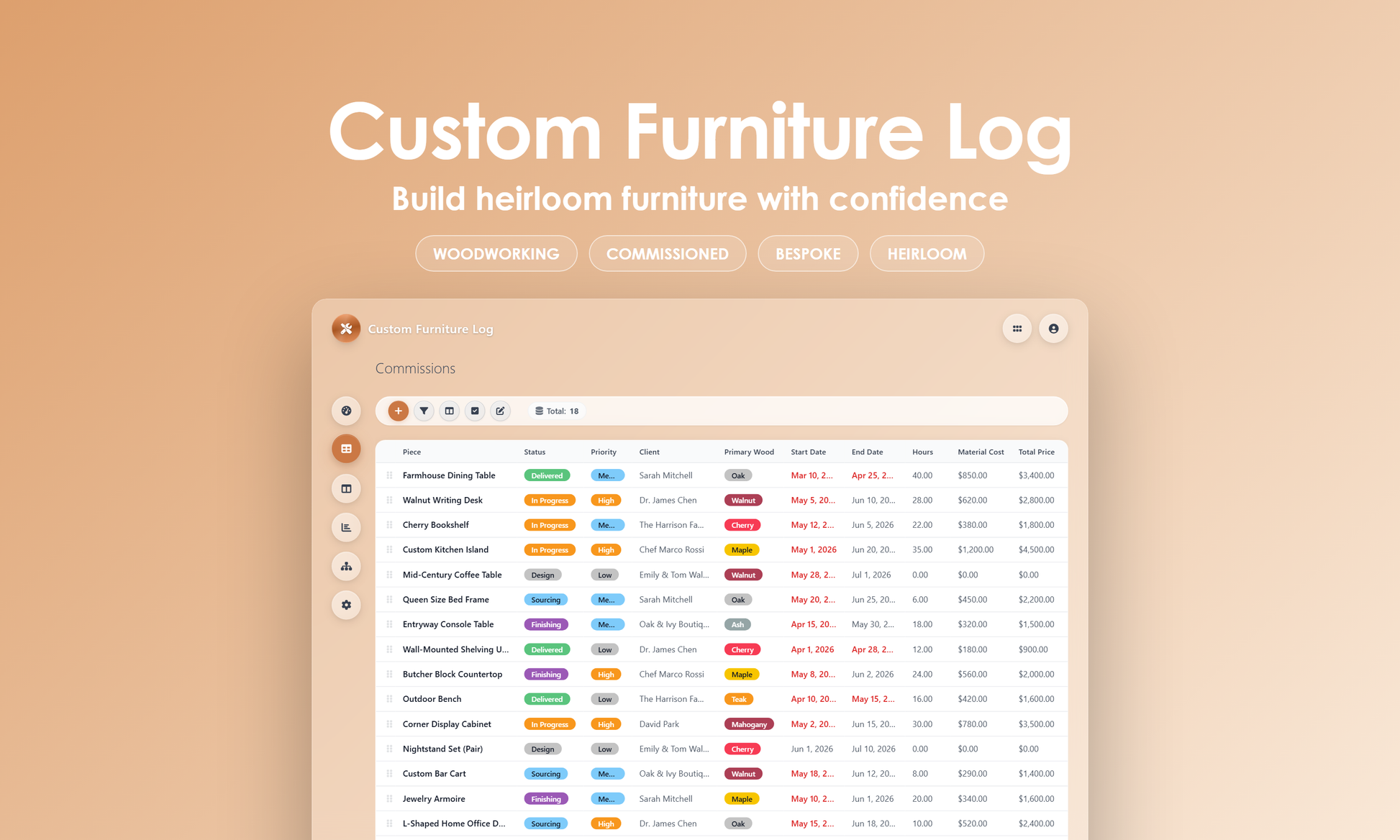The height and width of the screenshot is (840, 1400).
Task: Open the Farmhouse Dining Table Delivered status
Action: coord(547,475)
